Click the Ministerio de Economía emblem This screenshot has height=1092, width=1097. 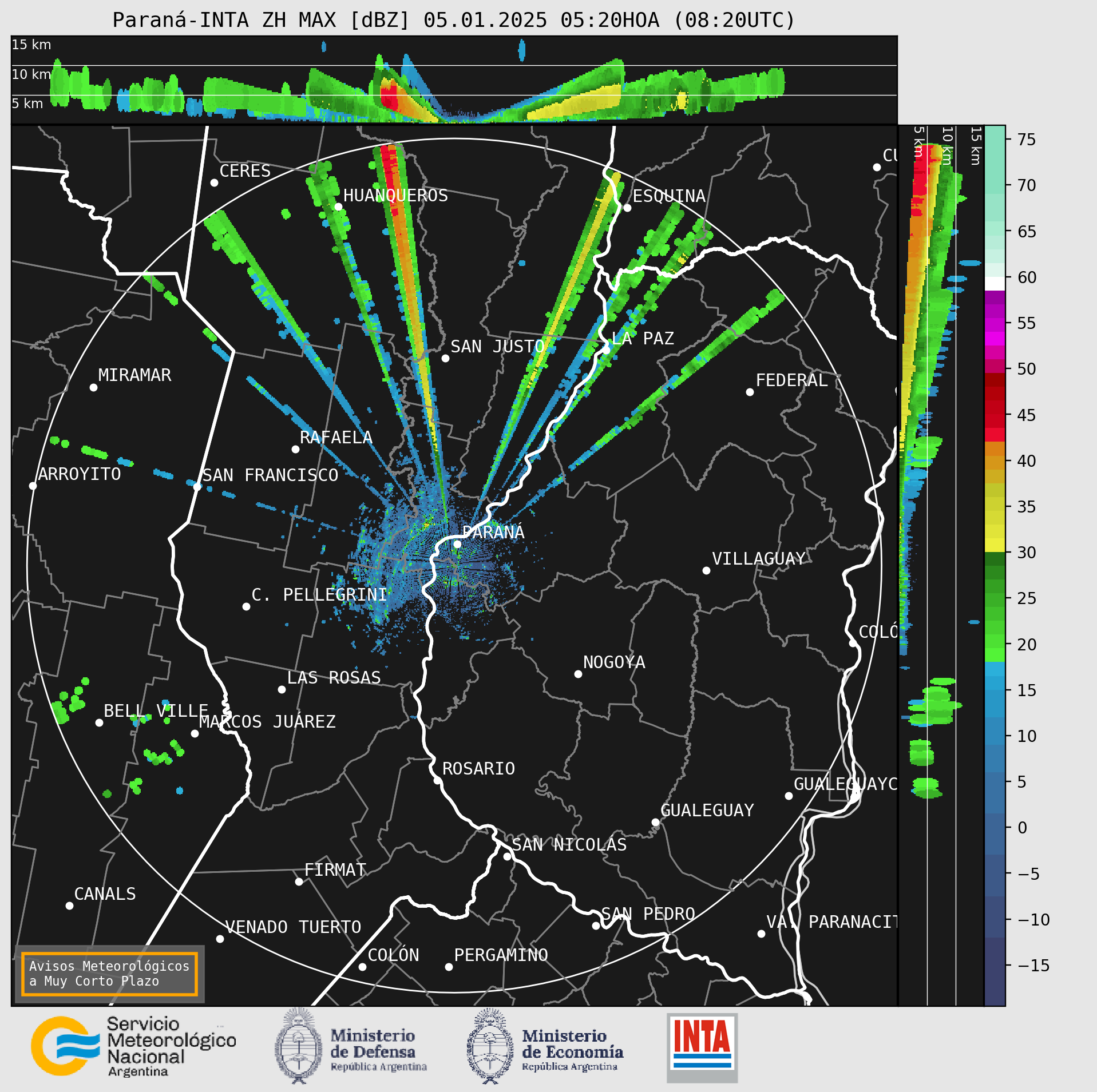(x=490, y=1047)
